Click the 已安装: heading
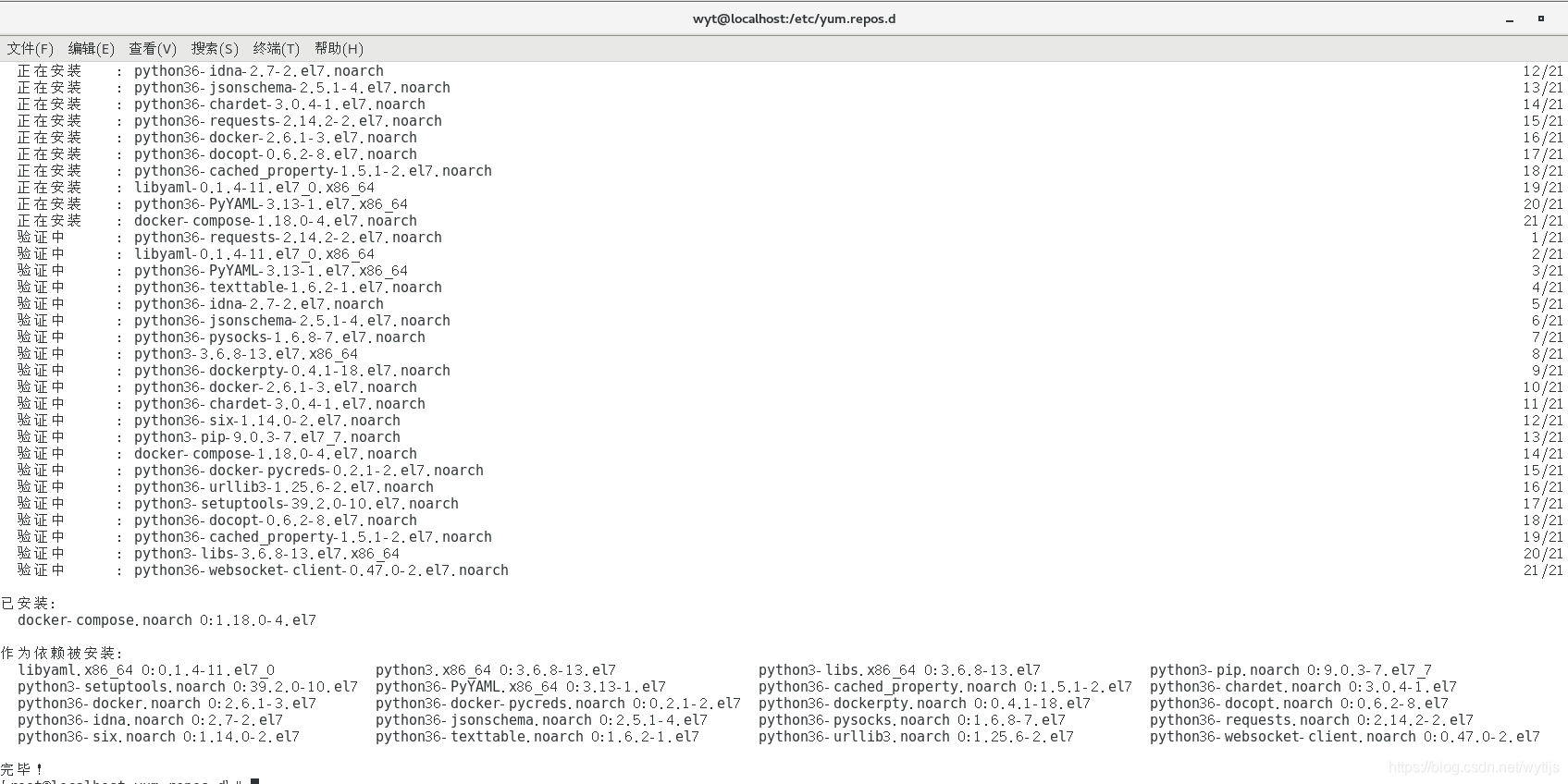 pyautogui.click(x=29, y=604)
